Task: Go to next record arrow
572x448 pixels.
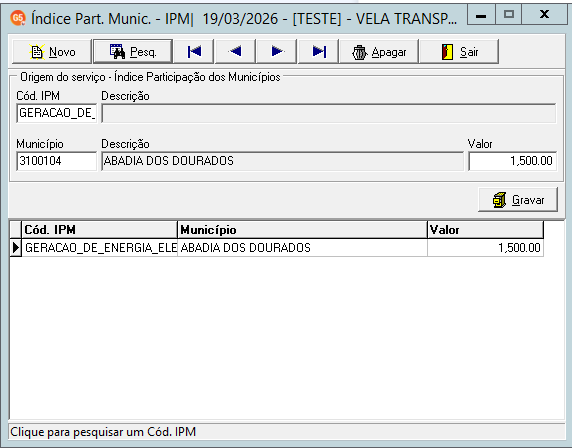Action: [277, 52]
